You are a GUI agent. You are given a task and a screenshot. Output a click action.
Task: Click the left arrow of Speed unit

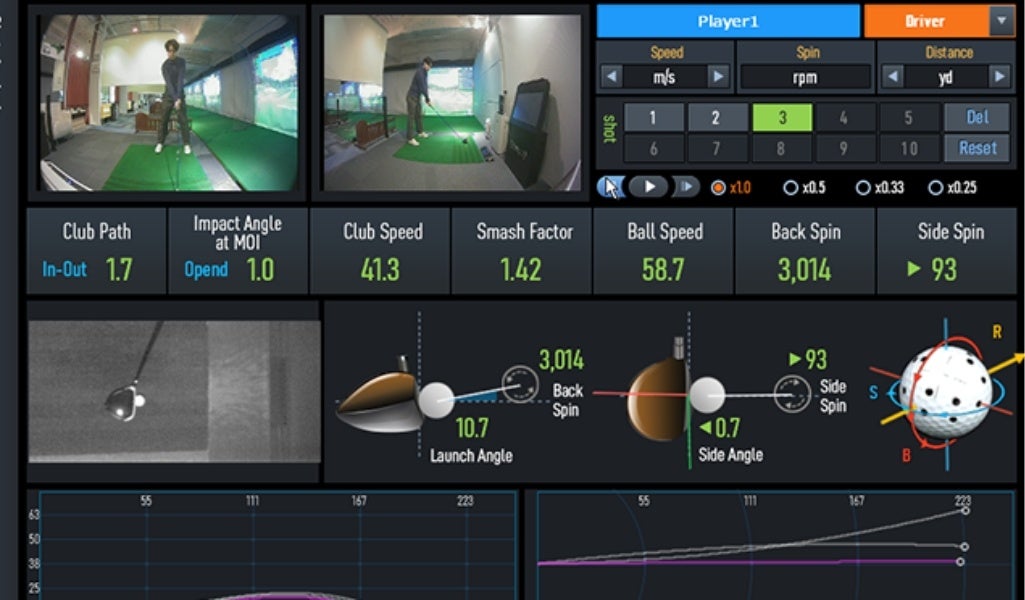[x=611, y=77]
